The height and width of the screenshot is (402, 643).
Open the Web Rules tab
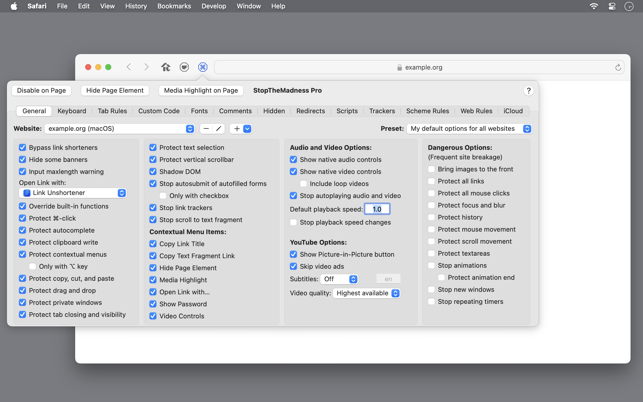pos(476,111)
